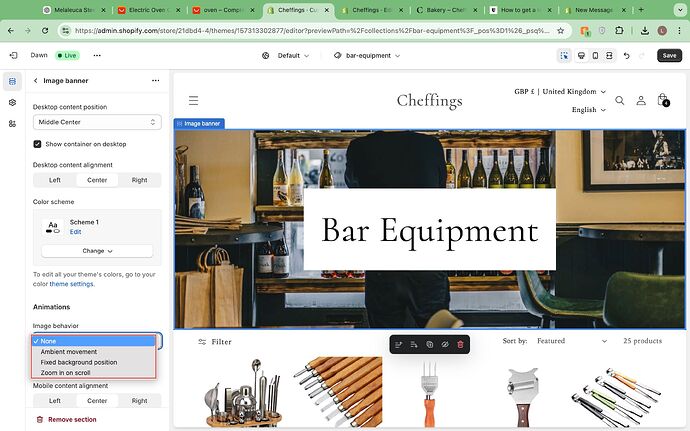The width and height of the screenshot is (690, 431).
Task: Set mobile content alignment to Right
Action: [139, 401]
